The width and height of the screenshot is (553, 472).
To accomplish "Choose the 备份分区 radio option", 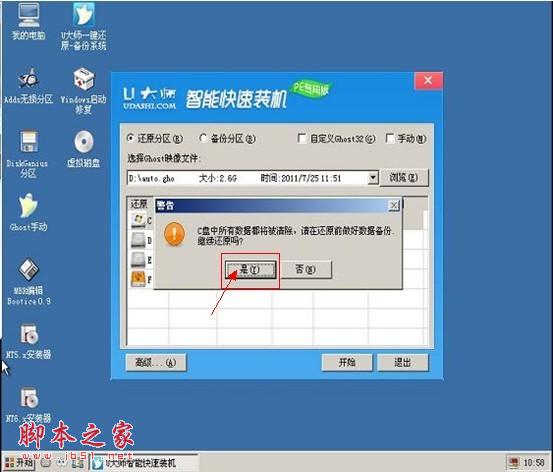I will (x=227, y=139).
